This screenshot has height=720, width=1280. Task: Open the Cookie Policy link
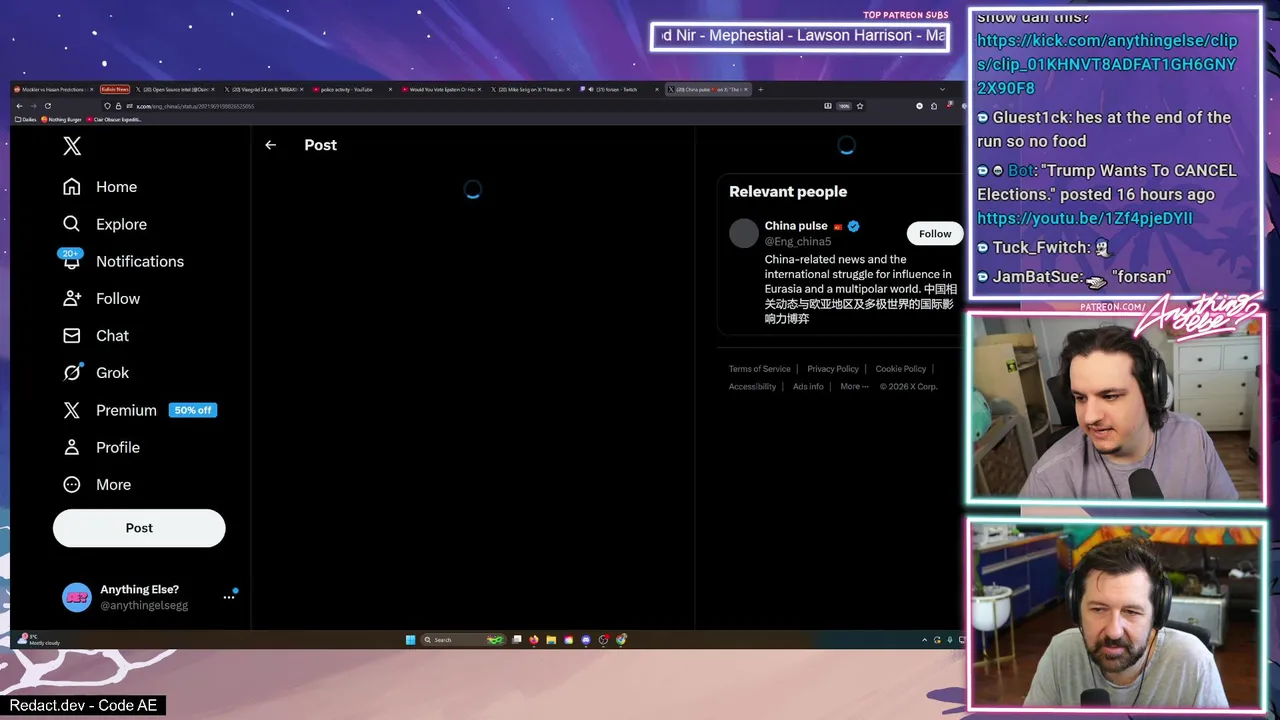[x=901, y=369]
